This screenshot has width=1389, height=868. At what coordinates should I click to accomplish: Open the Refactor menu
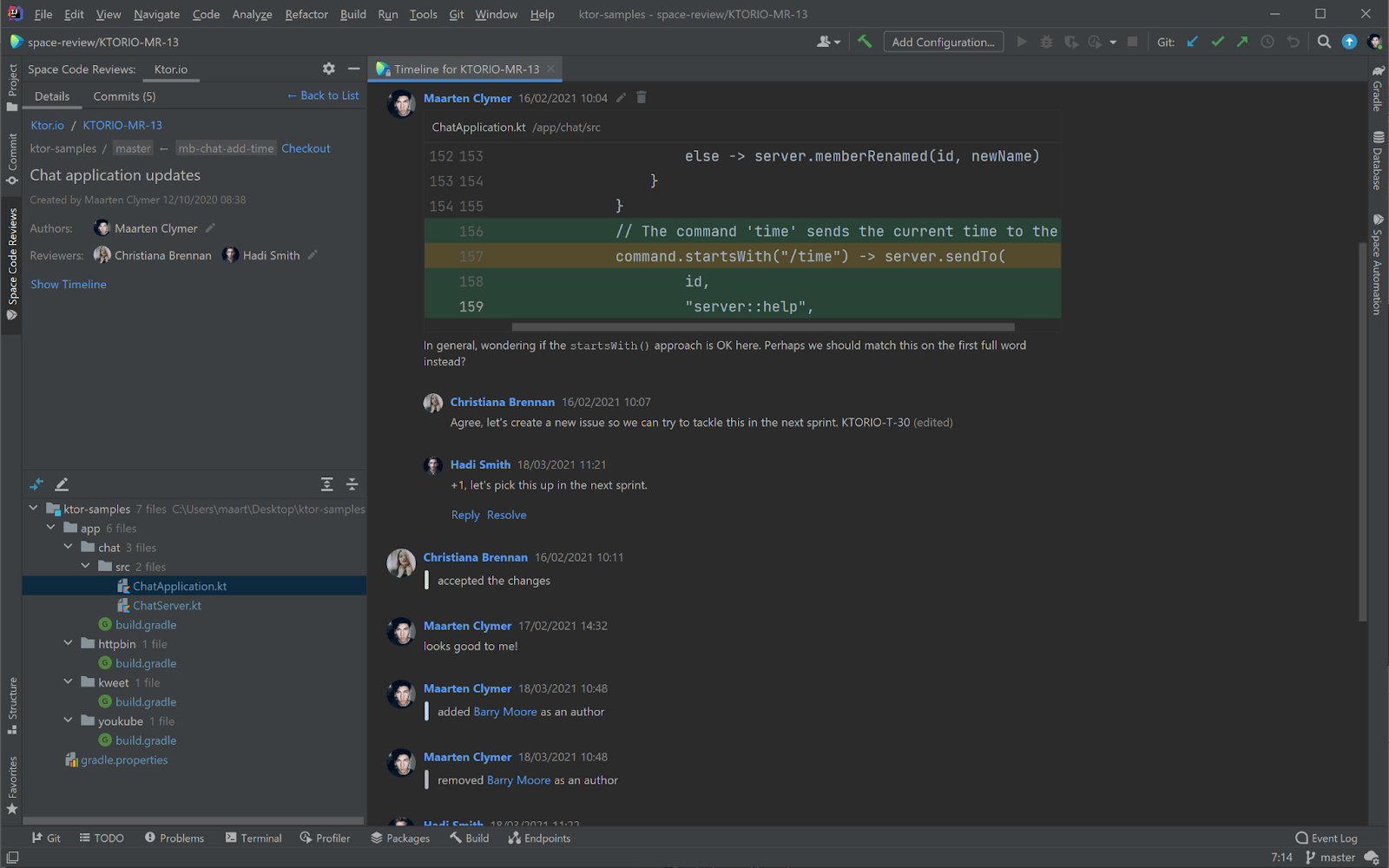click(306, 14)
